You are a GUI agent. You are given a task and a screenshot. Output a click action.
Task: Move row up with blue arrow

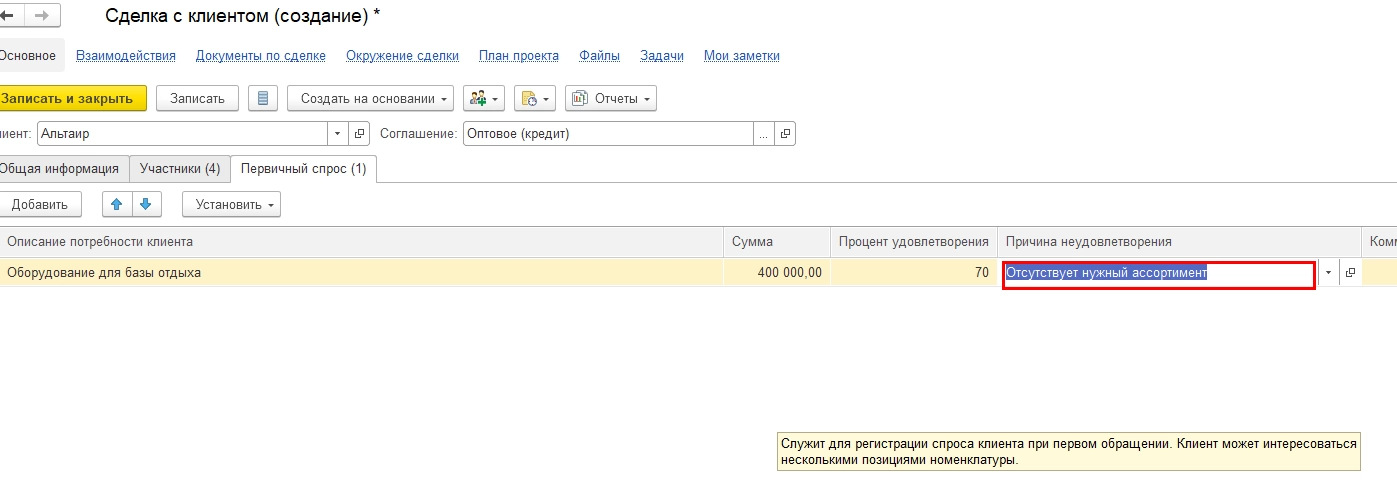(117, 204)
